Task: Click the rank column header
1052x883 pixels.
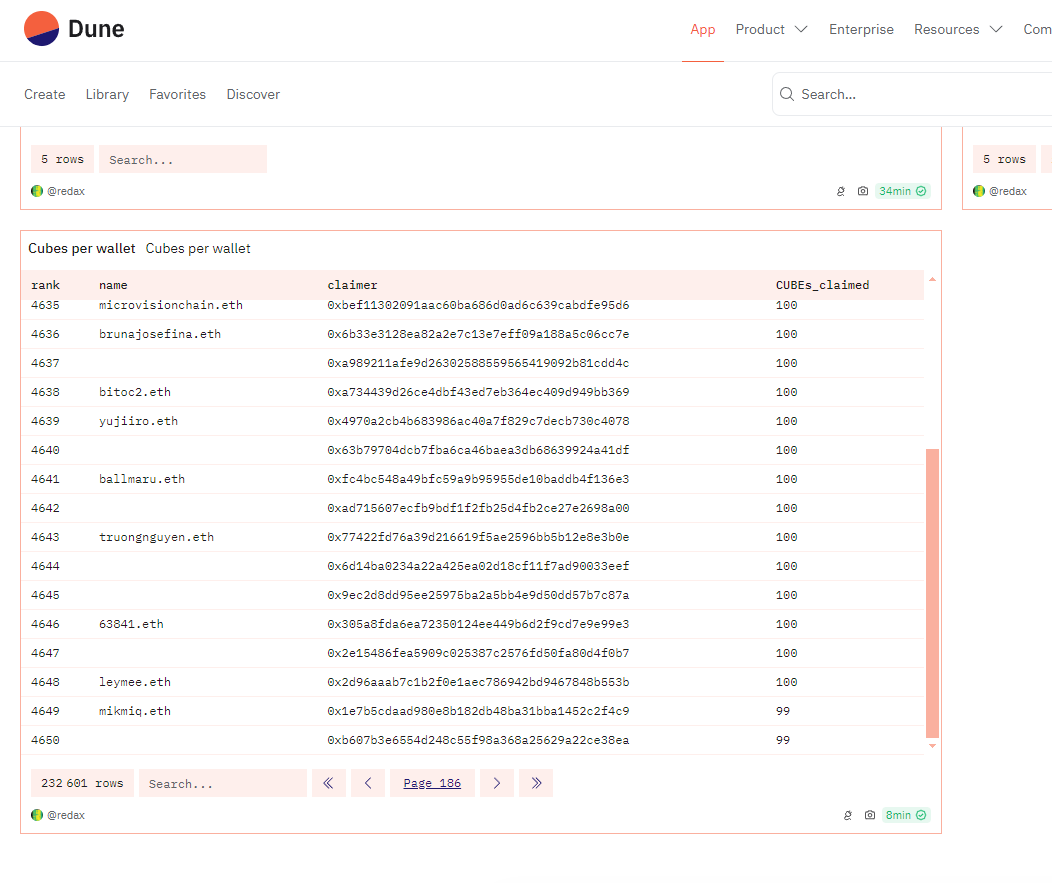Action: click(x=45, y=285)
